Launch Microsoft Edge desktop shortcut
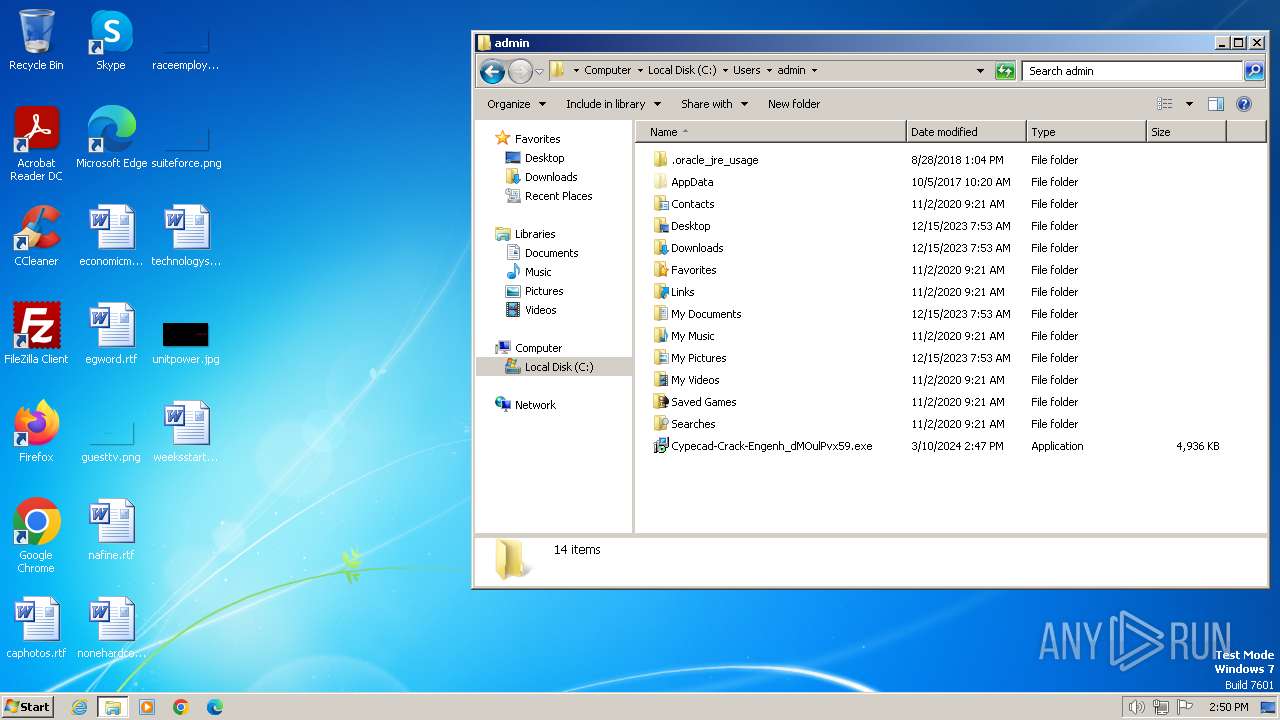 111,137
